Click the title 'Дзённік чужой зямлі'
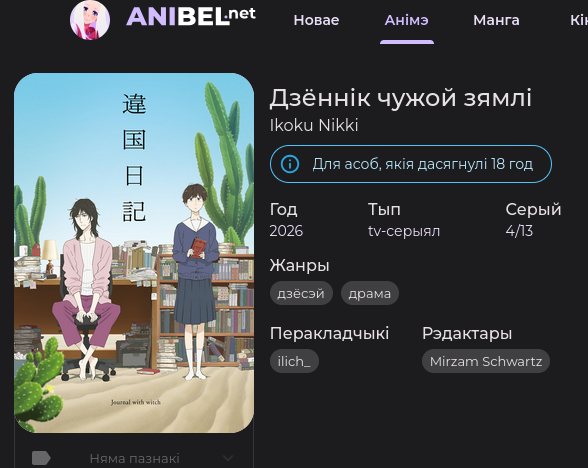The width and height of the screenshot is (588, 468). 400,98
